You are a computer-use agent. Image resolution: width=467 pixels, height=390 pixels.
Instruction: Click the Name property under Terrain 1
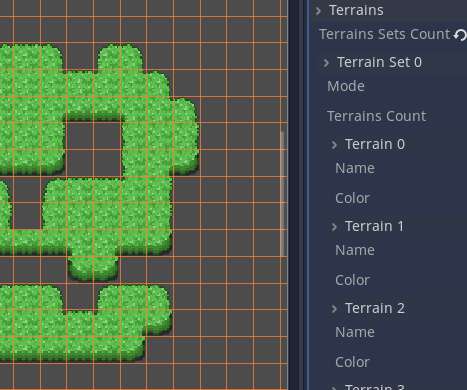[x=355, y=250]
